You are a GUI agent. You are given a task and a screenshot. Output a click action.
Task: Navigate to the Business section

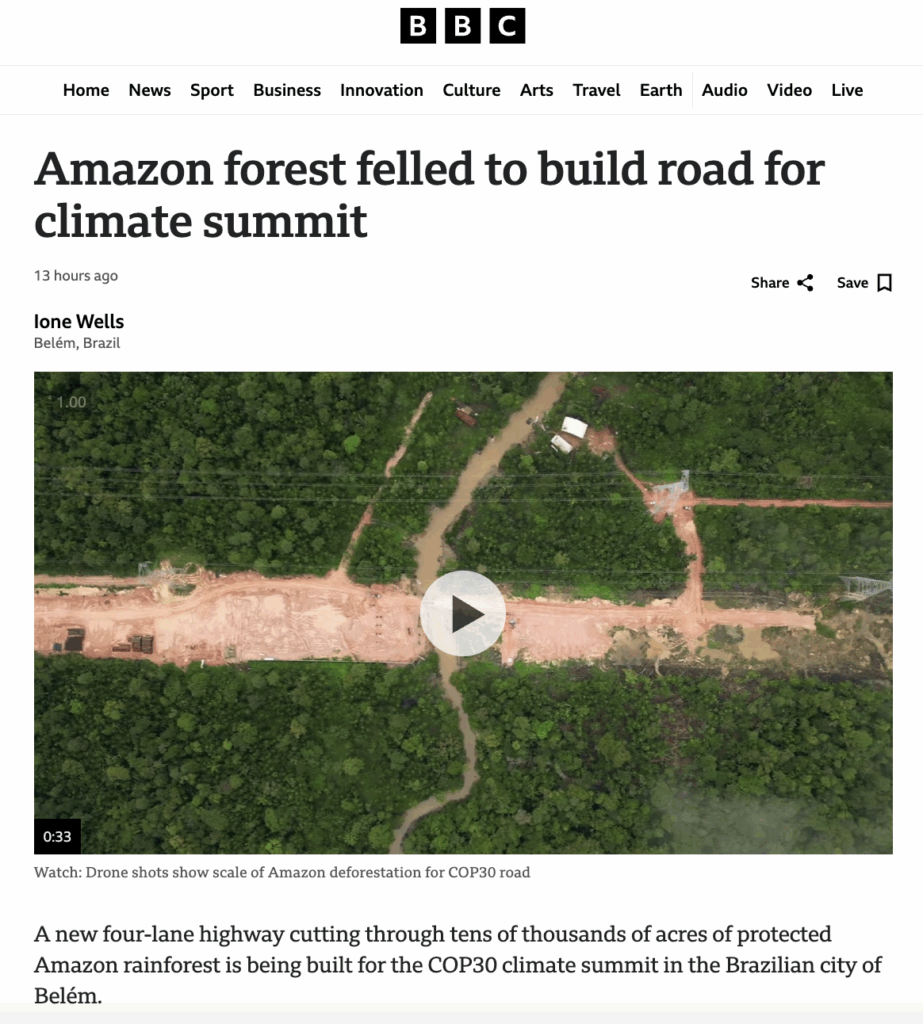point(287,90)
